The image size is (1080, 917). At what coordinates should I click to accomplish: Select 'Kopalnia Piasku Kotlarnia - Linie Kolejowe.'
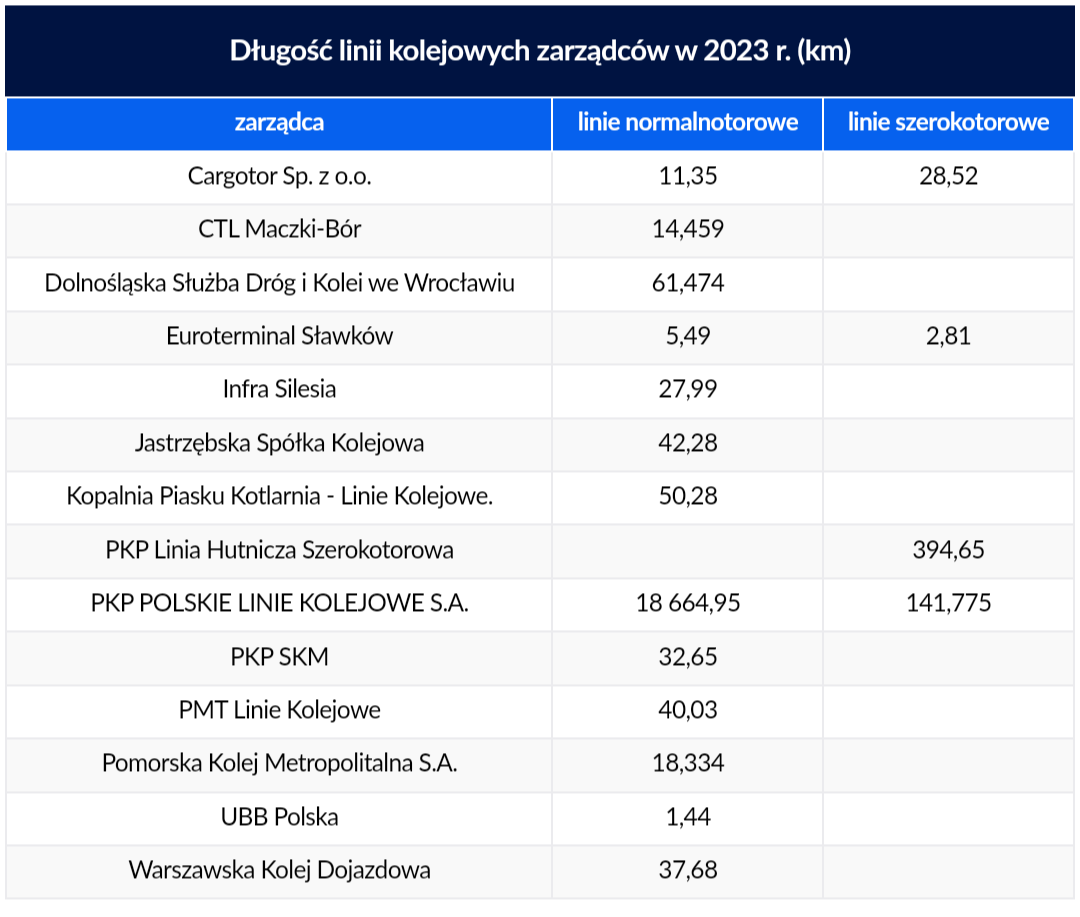tap(279, 496)
